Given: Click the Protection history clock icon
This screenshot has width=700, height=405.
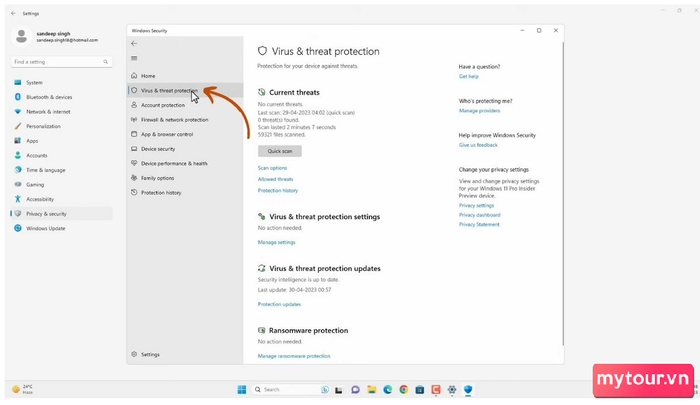Looking at the screenshot, I should (x=134, y=192).
